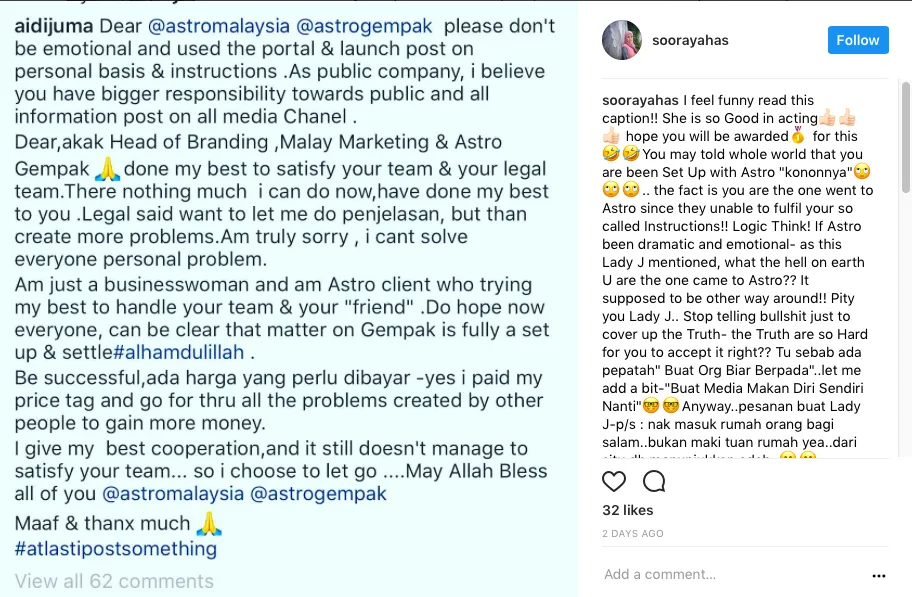912x597 pixels.
Task: Click the bold soorayahas name starting the caption
Action: click(640, 100)
